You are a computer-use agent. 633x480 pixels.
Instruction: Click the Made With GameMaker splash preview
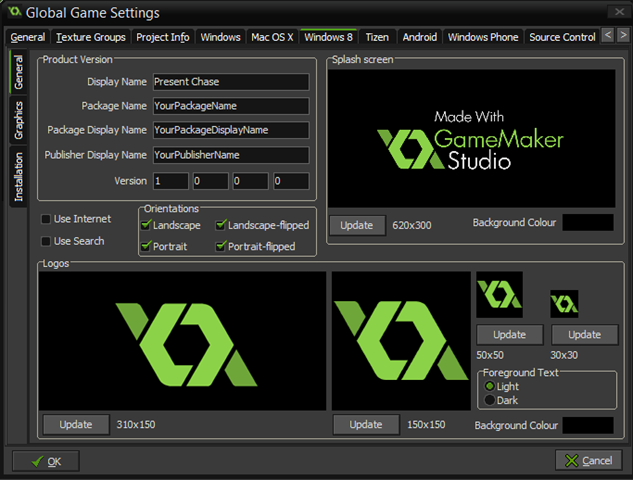pos(472,139)
